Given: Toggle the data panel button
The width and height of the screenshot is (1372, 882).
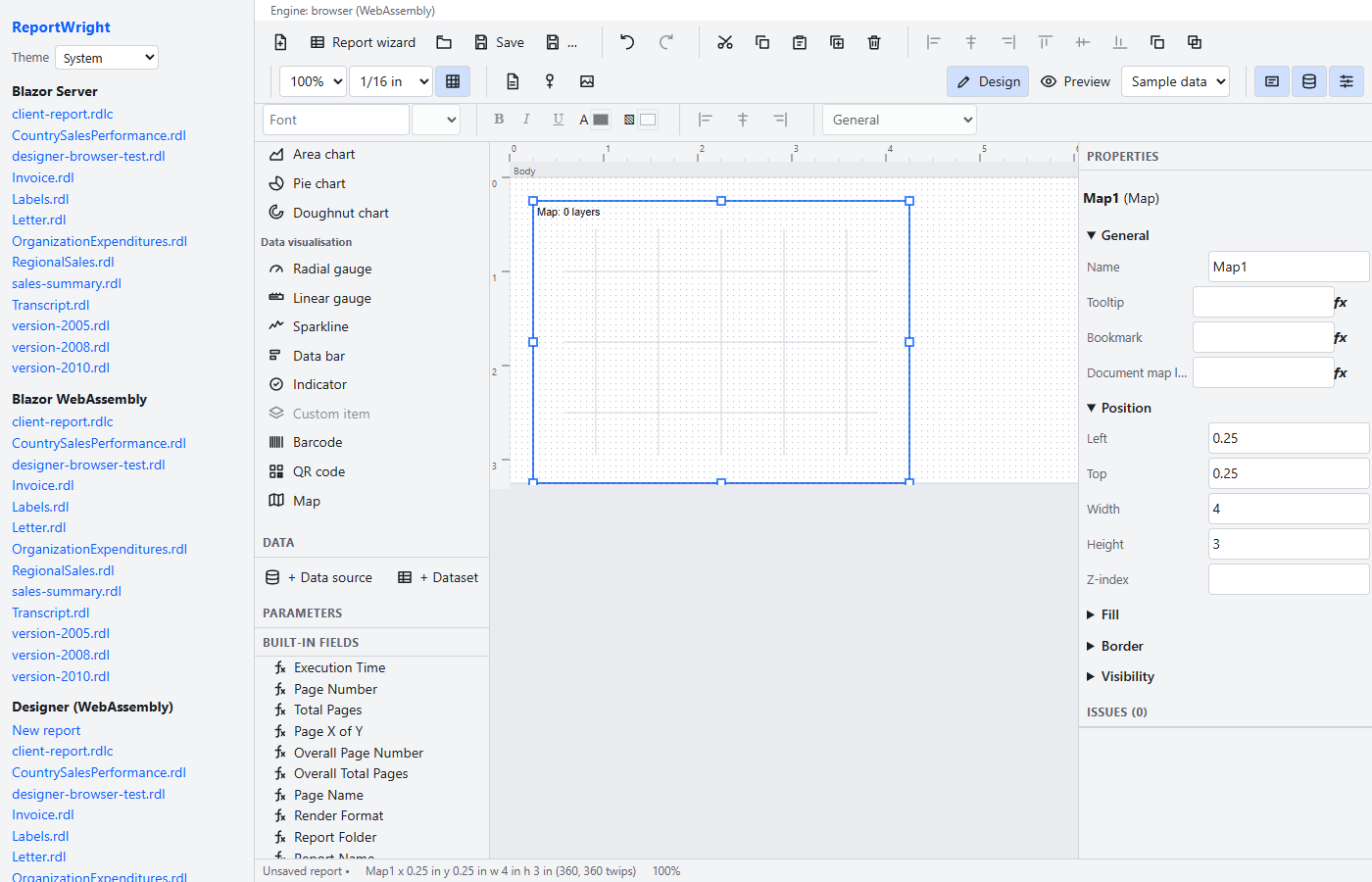Looking at the screenshot, I should point(1309,81).
